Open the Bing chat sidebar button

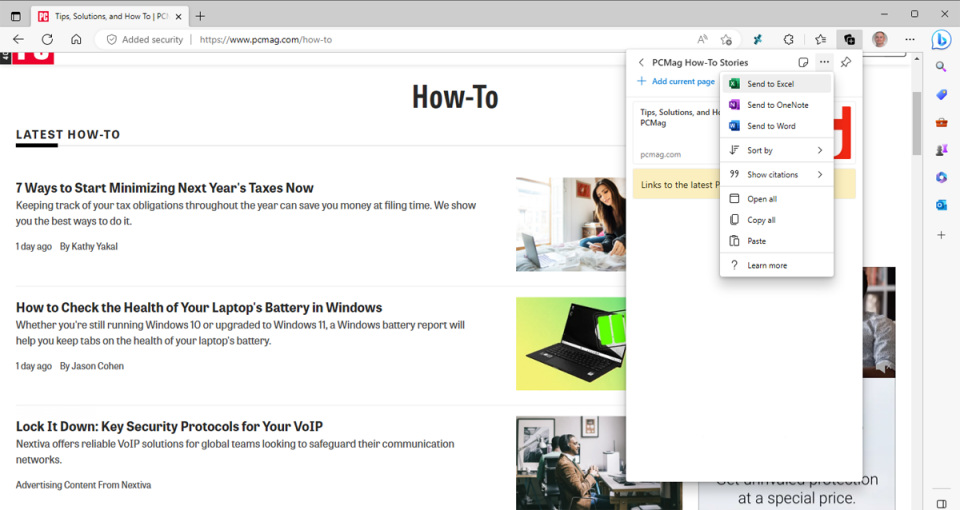(941, 40)
